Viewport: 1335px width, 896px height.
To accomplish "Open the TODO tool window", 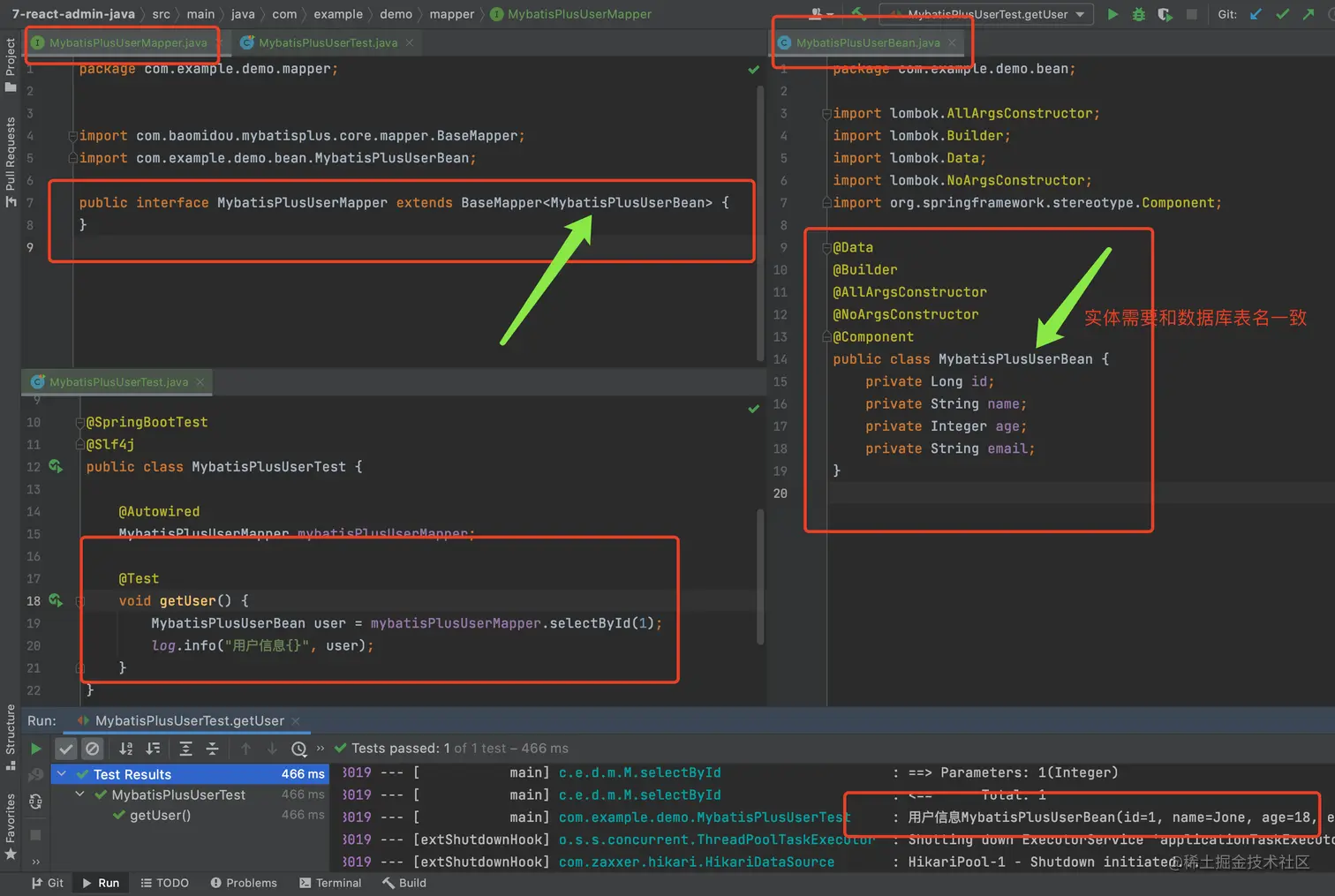I will [164, 883].
